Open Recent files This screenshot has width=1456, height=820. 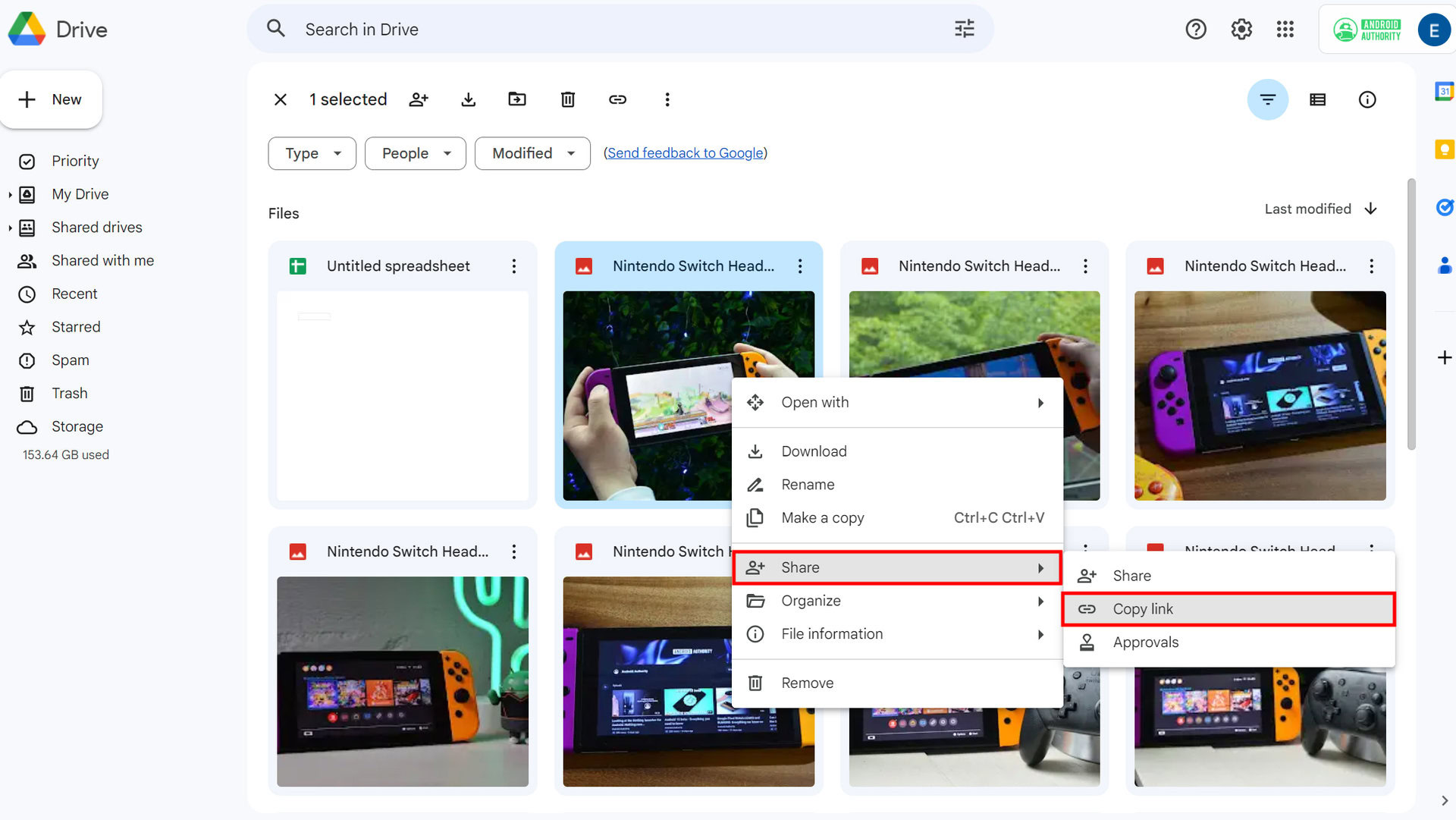(x=74, y=294)
